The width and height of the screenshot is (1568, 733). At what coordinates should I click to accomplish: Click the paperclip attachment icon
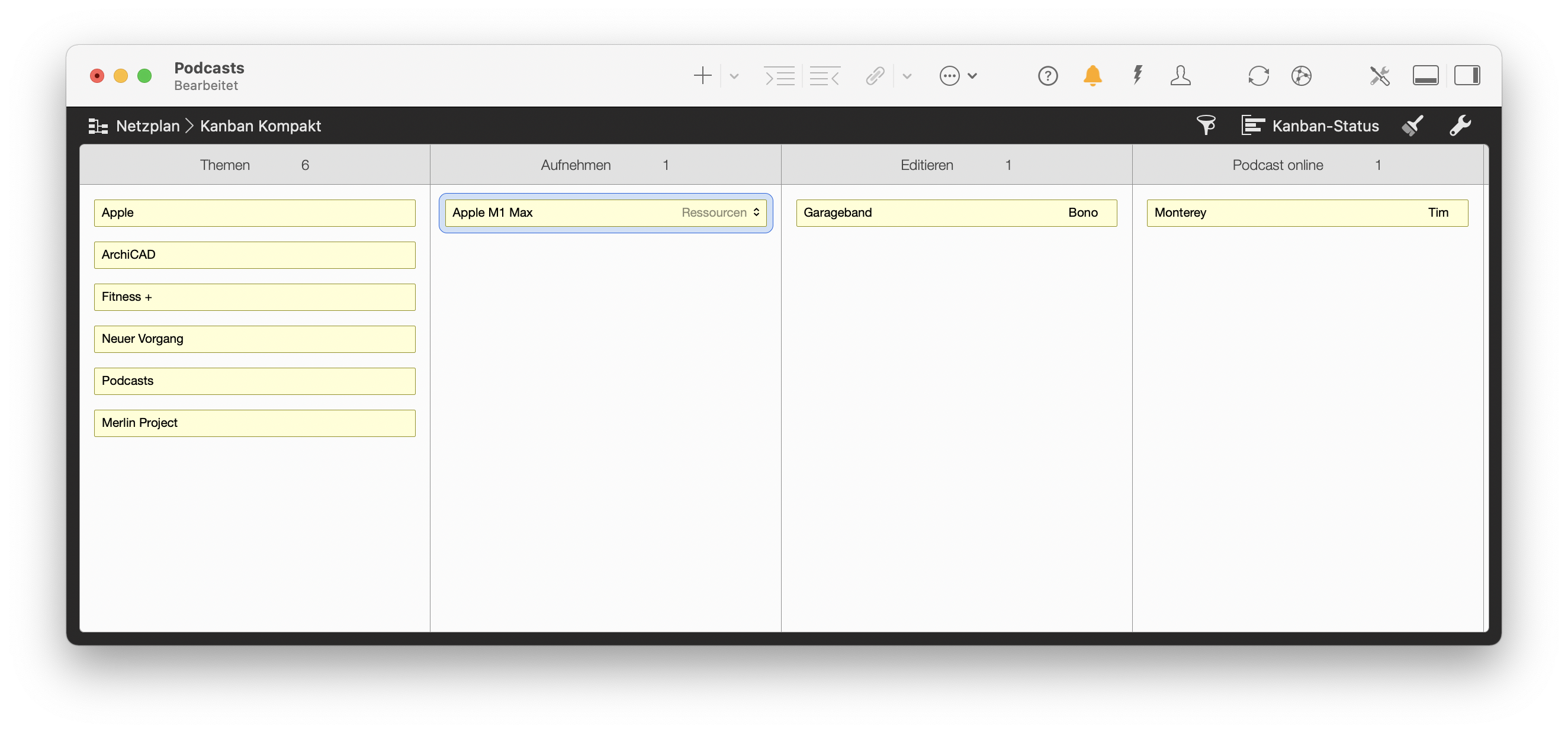point(875,76)
